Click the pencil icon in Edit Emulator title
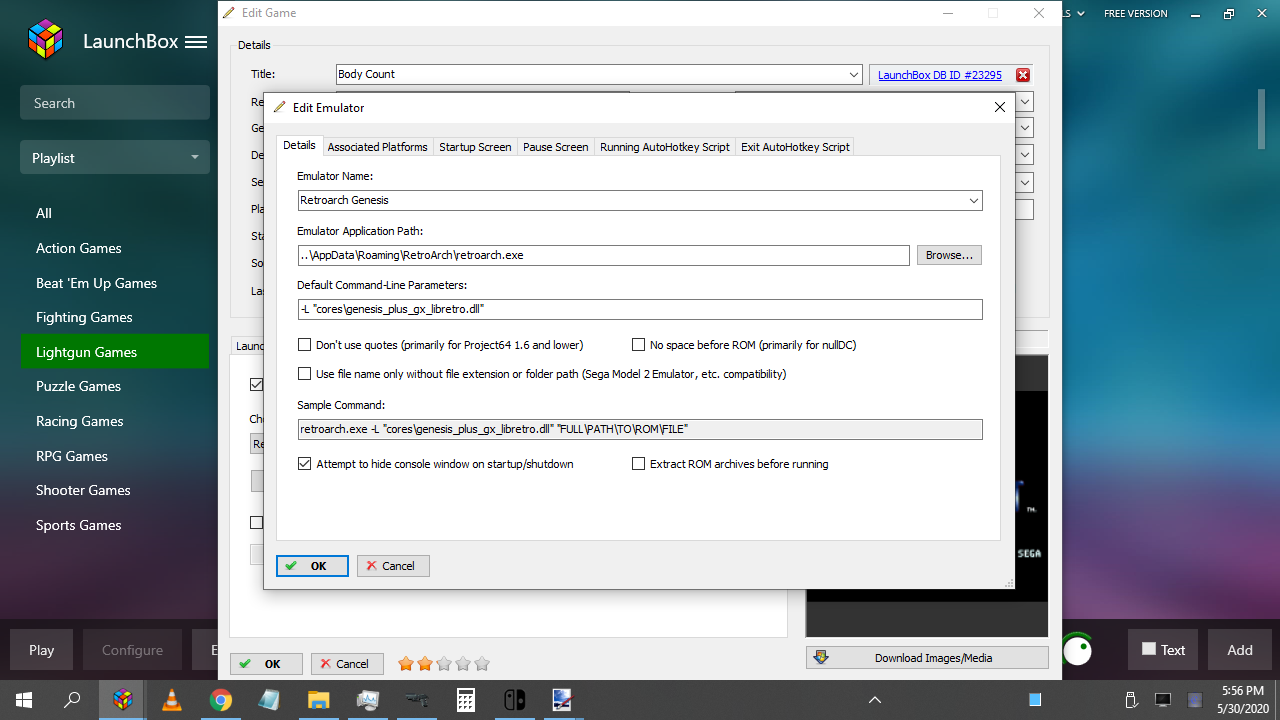Screen dimensions: 1280x720 tap(279, 107)
